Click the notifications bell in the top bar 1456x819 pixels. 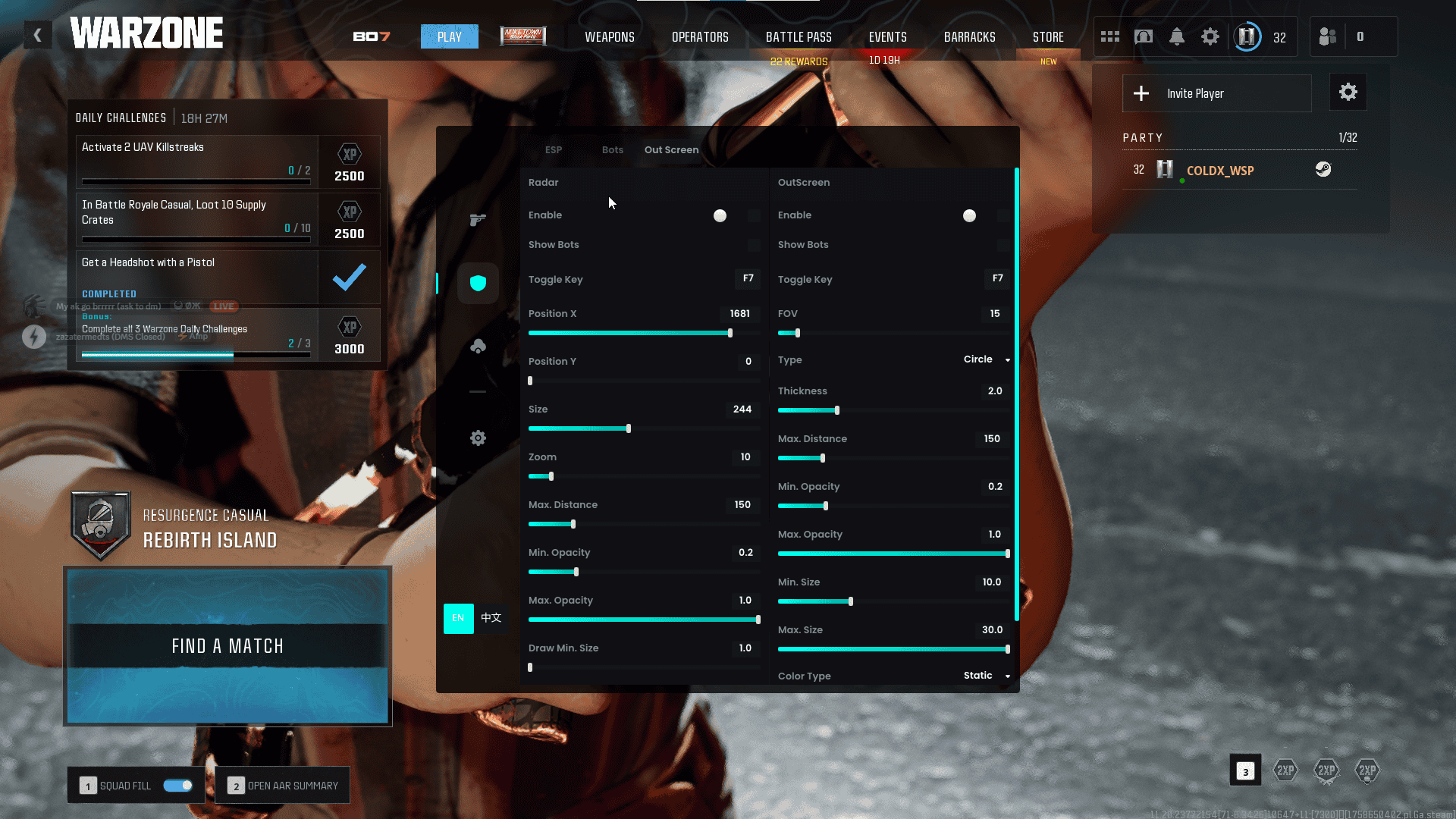1176,36
